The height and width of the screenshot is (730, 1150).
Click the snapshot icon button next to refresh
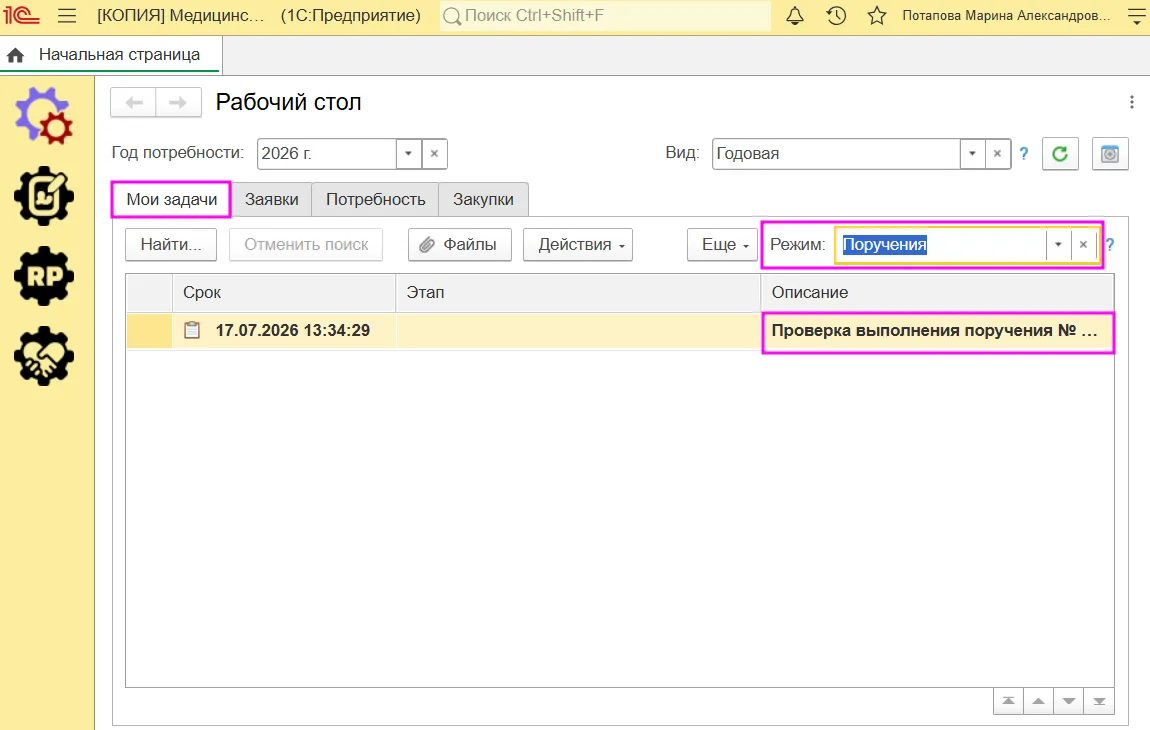coord(1110,154)
